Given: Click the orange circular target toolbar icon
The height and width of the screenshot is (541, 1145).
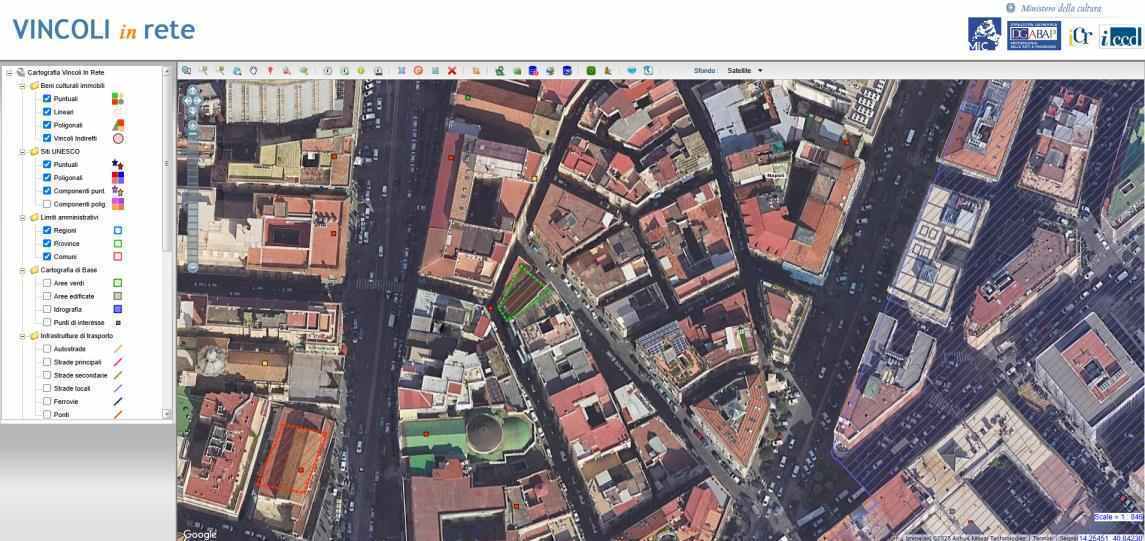Looking at the screenshot, I should click(418, 71).
